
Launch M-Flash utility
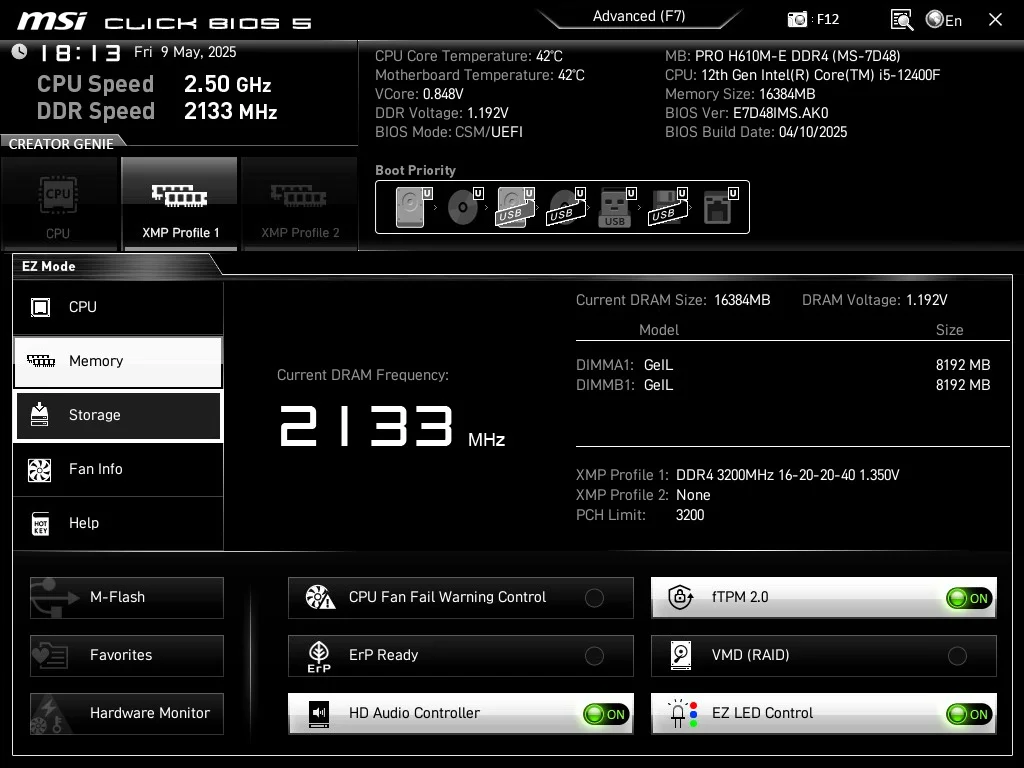(127, 598)
